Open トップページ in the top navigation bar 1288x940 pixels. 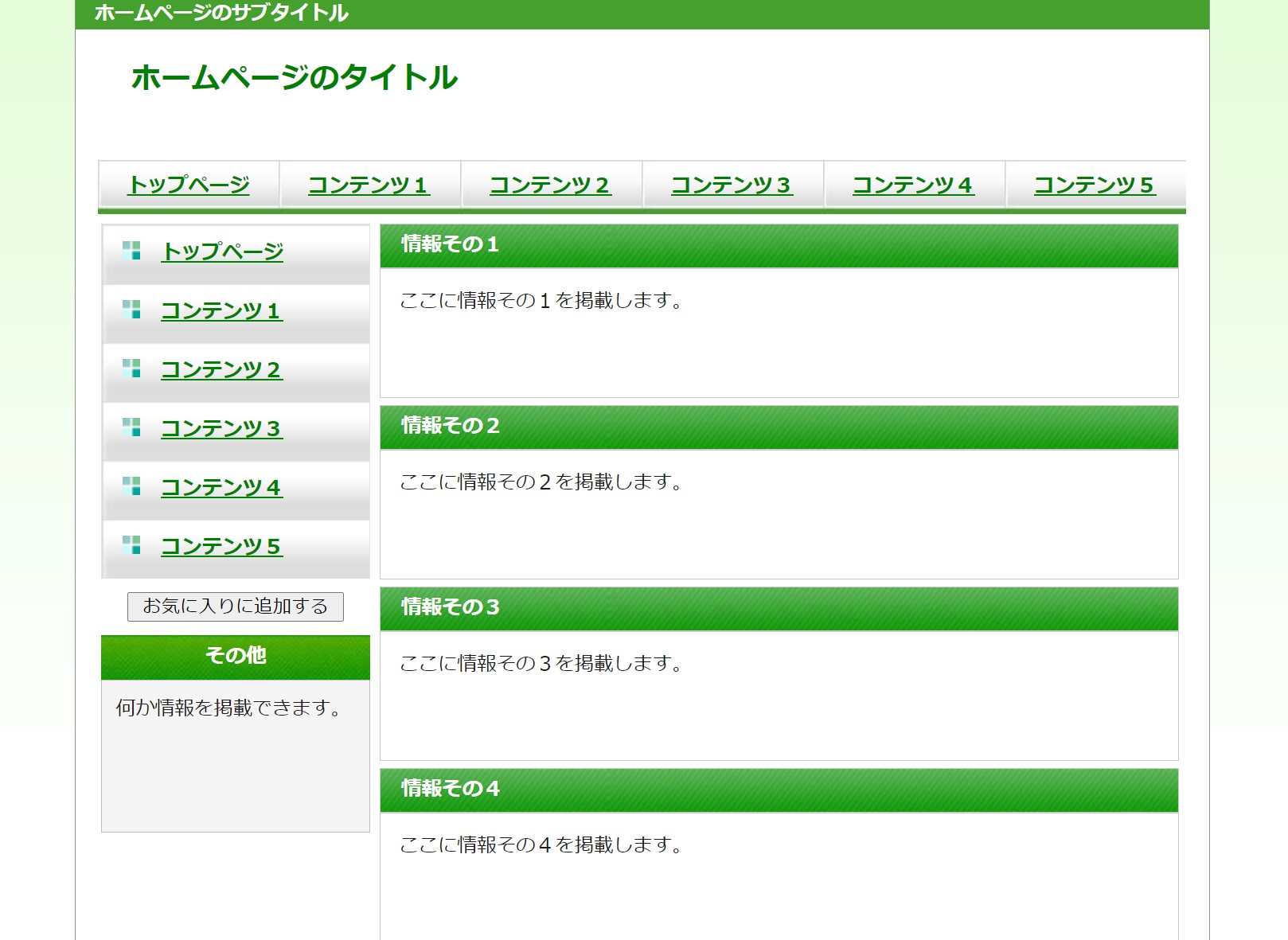coord(189,185)
